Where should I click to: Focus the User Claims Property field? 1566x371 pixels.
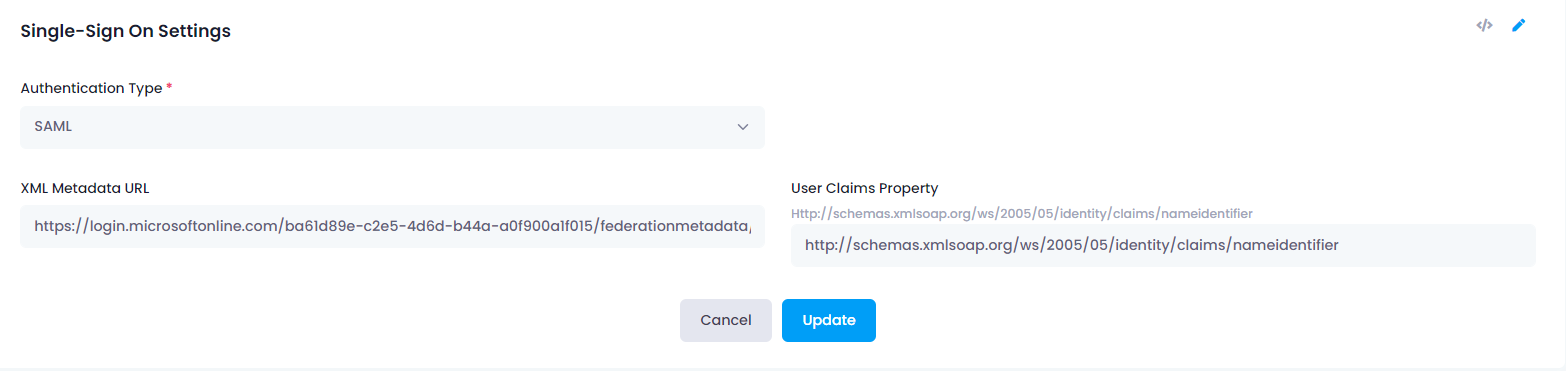click(1163, 245)
